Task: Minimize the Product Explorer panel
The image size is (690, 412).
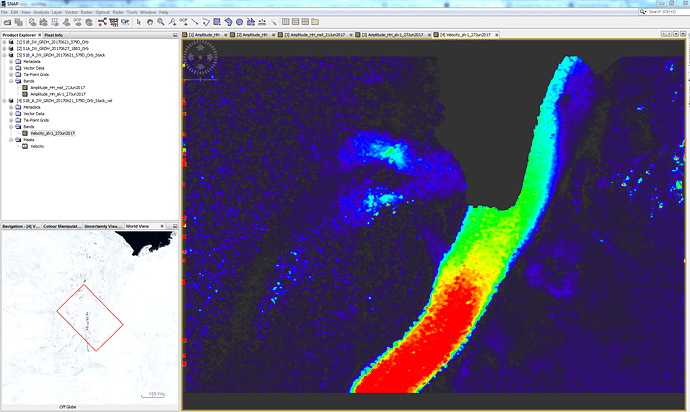Action: point(175,35)
